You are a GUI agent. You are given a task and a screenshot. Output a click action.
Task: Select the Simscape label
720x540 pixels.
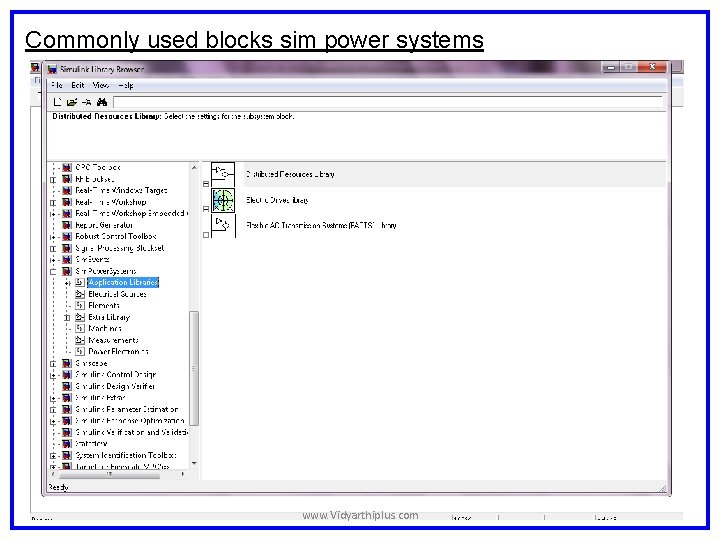[x=91, y=363]
